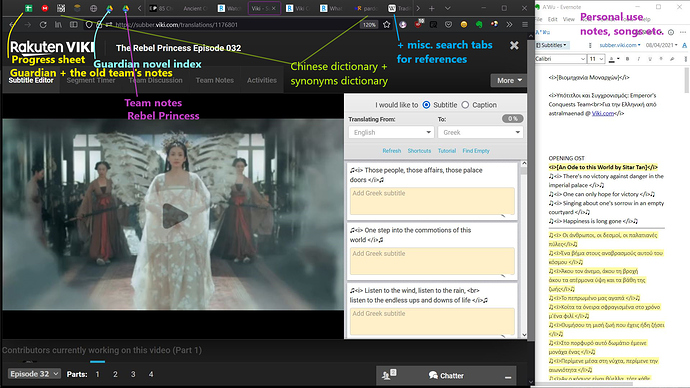Viewport: 690px width, 388px height.
Task: Play the Rebel Princess video
Action: click(x=175, y=216)
